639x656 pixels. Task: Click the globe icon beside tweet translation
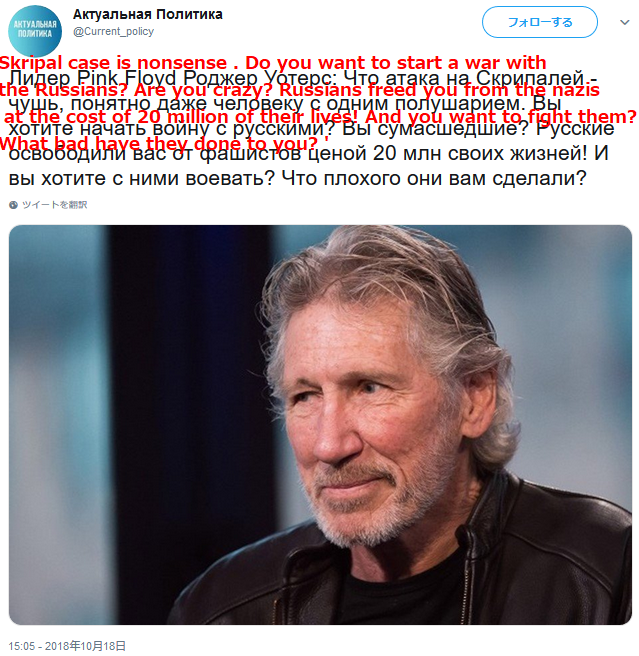point(13,205)
